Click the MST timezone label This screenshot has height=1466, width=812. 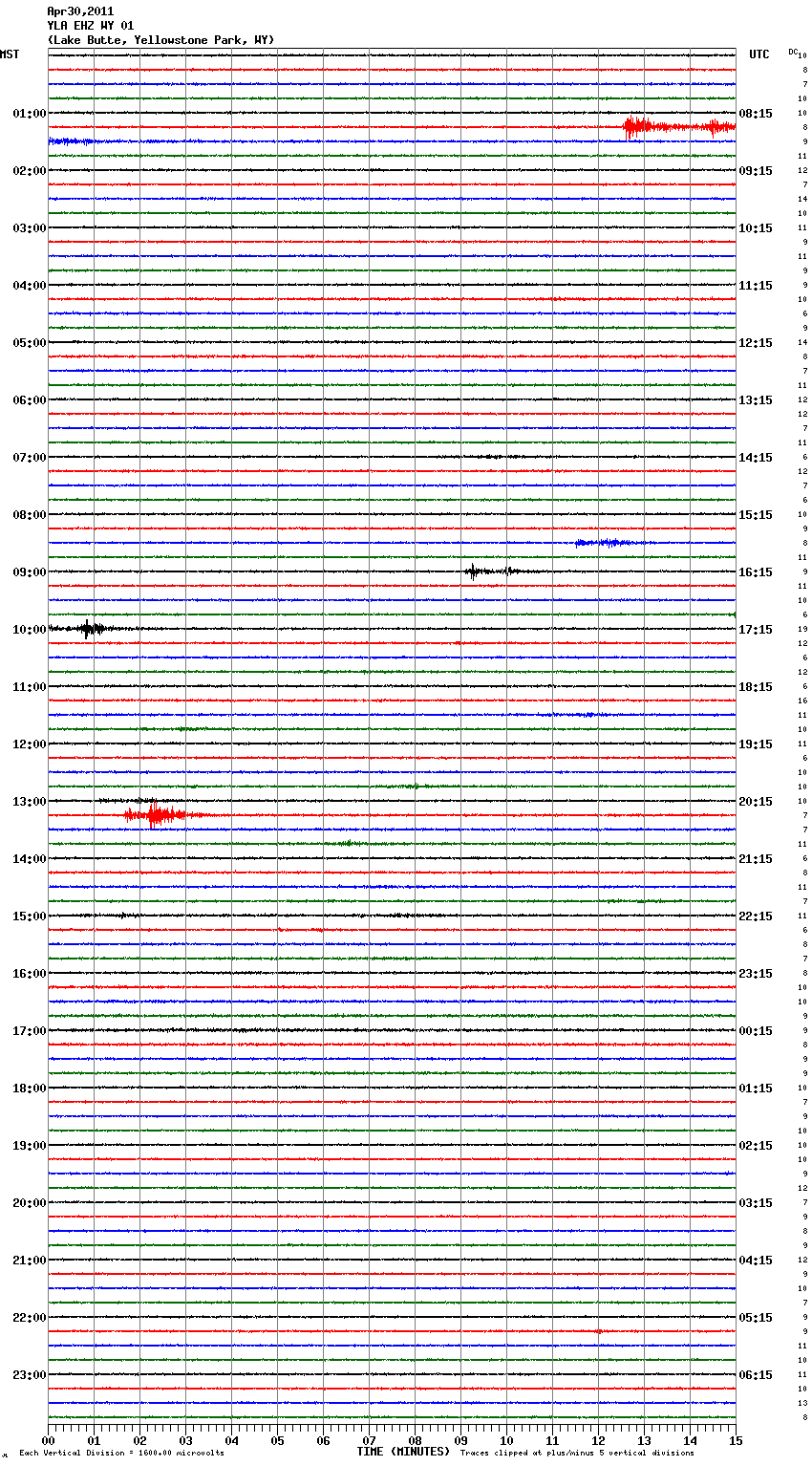click(10, 54)
